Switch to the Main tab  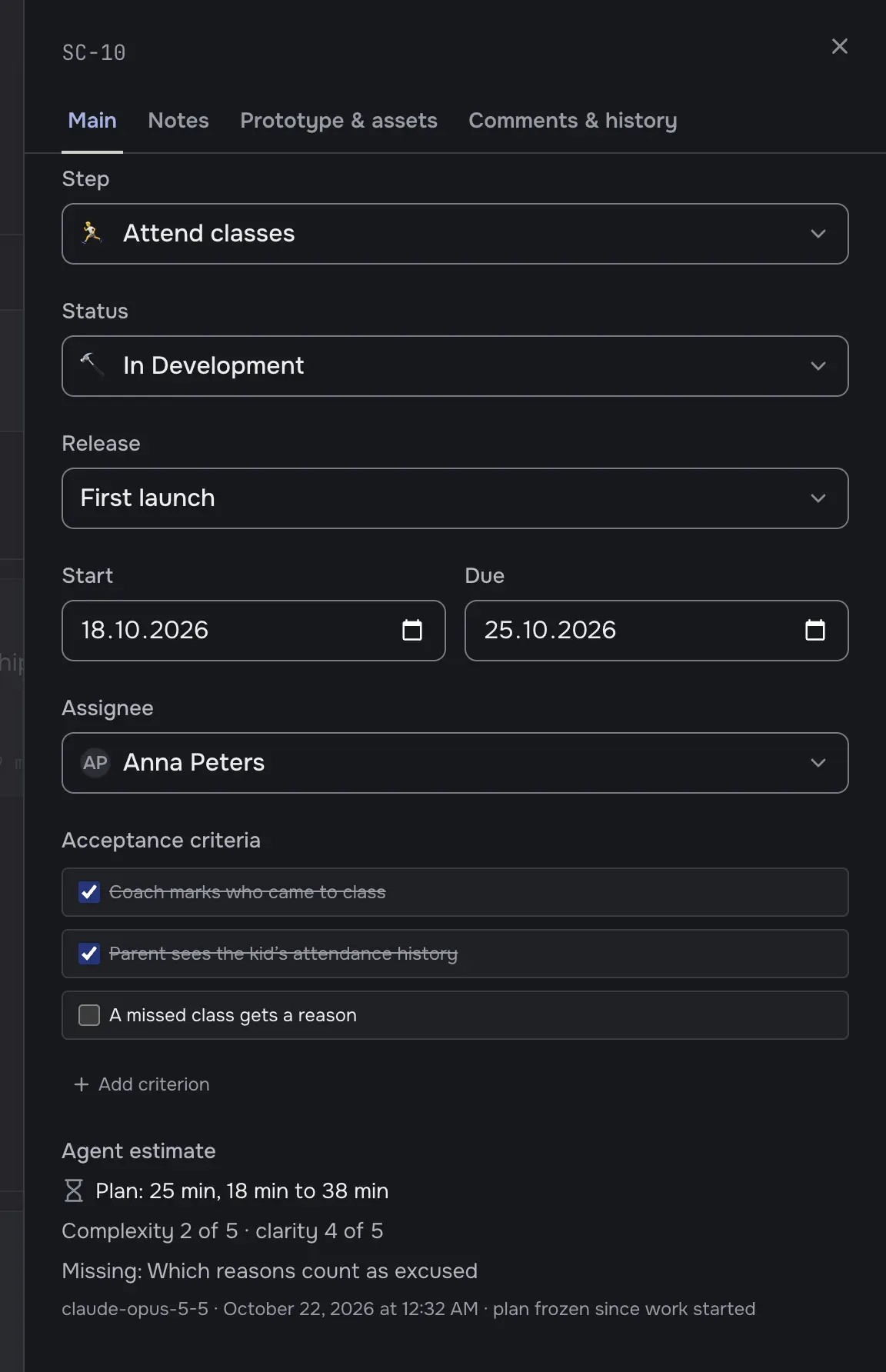pyautogui.click(x=92, y=121)
